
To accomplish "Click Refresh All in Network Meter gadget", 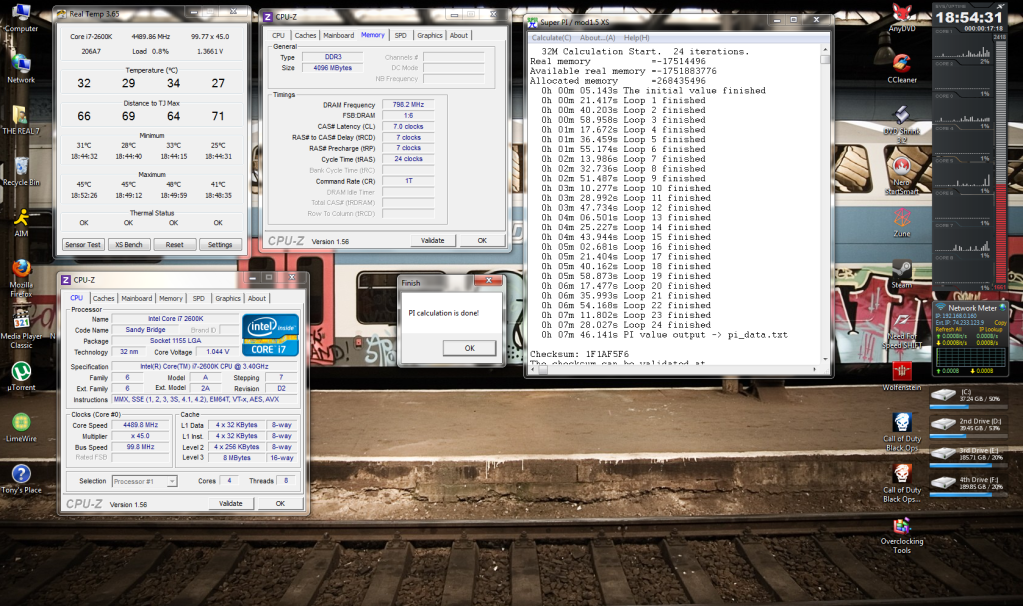I will point(949,329).
